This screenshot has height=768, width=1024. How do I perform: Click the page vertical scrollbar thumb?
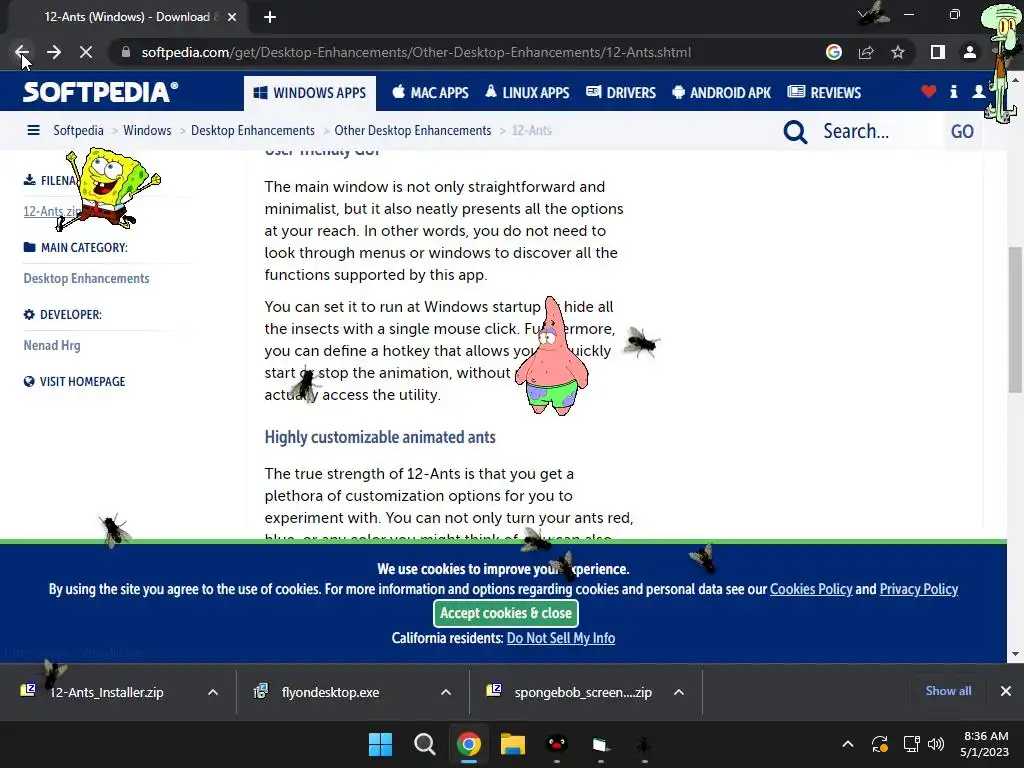coord(1015,320)
